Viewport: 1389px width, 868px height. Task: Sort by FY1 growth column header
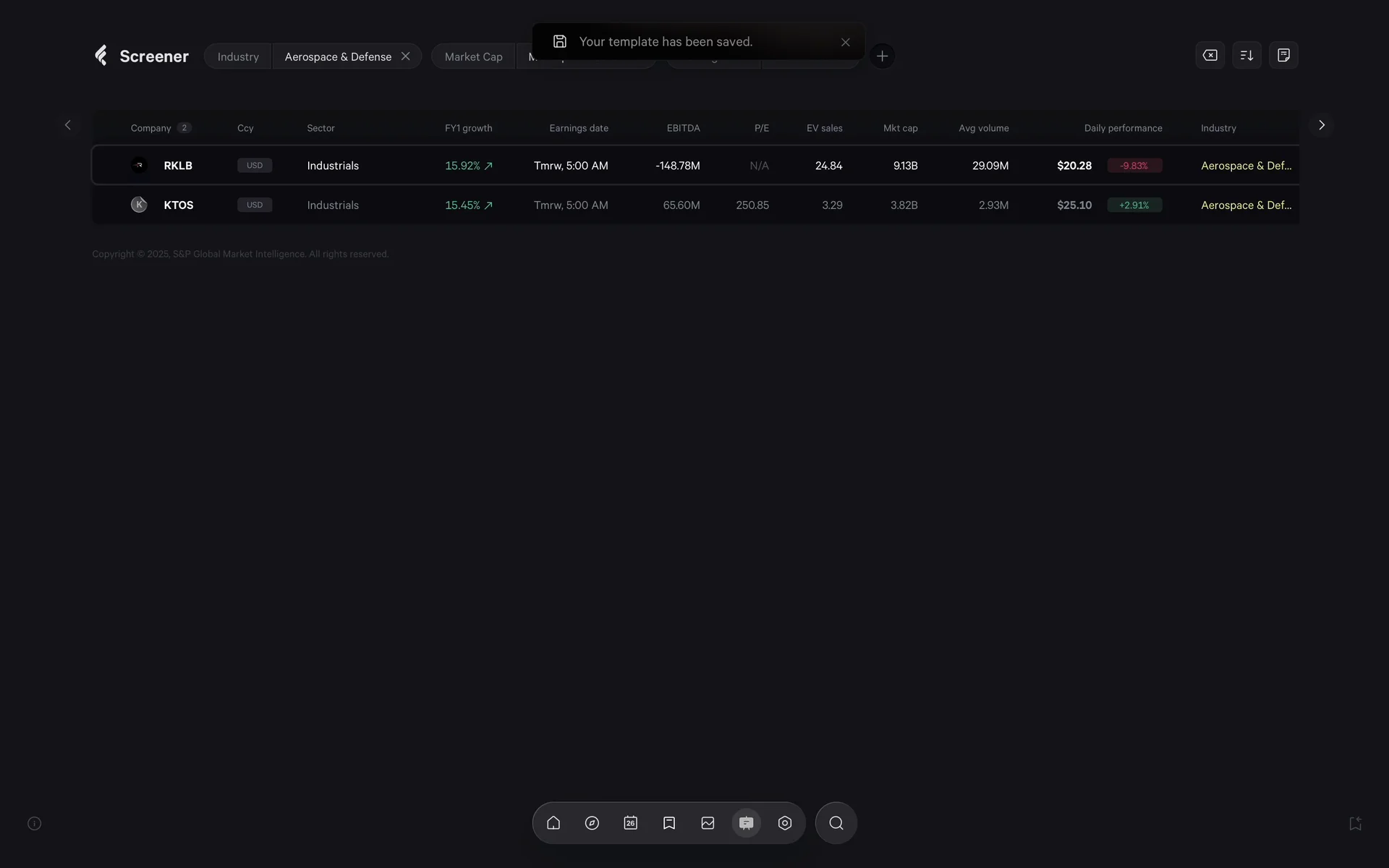pos(468,128)
